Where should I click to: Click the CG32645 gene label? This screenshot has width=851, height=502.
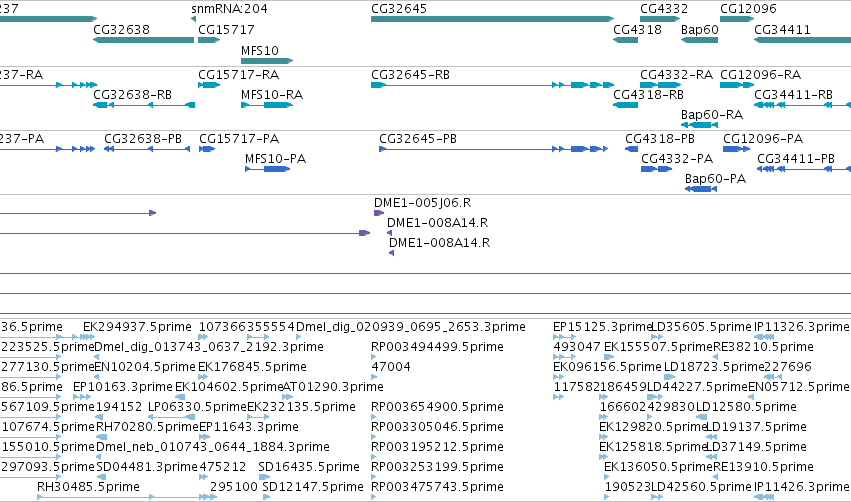point(399,9)
